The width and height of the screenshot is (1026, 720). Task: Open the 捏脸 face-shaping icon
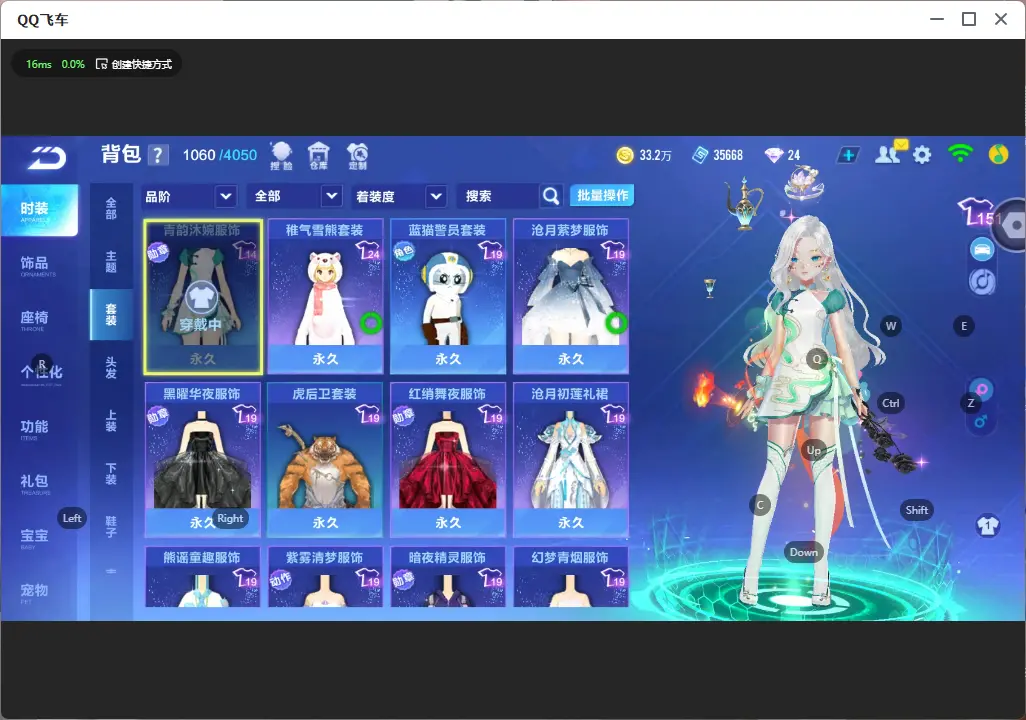[x=281, y=156]
